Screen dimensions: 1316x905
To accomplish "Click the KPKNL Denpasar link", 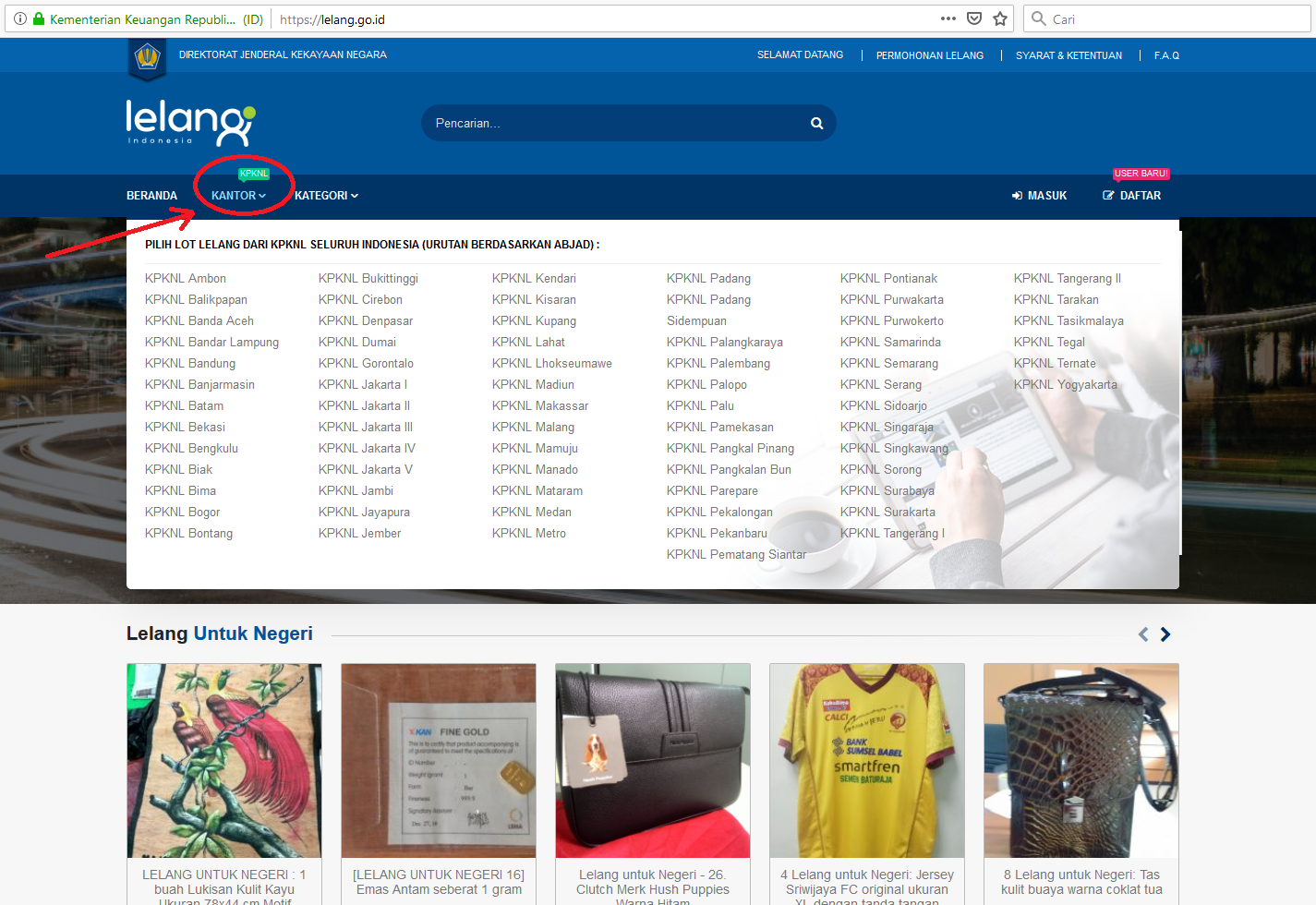I will point(366,320).
